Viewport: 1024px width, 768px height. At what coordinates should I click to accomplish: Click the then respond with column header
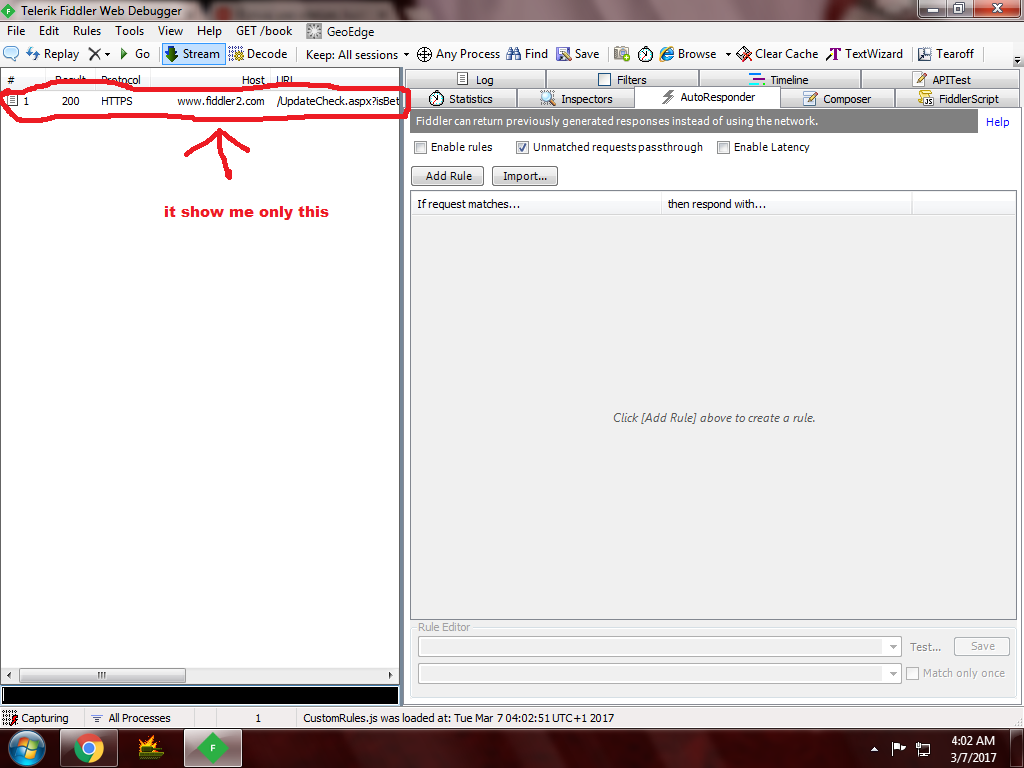pyautogui.click(x=786, y=204)
